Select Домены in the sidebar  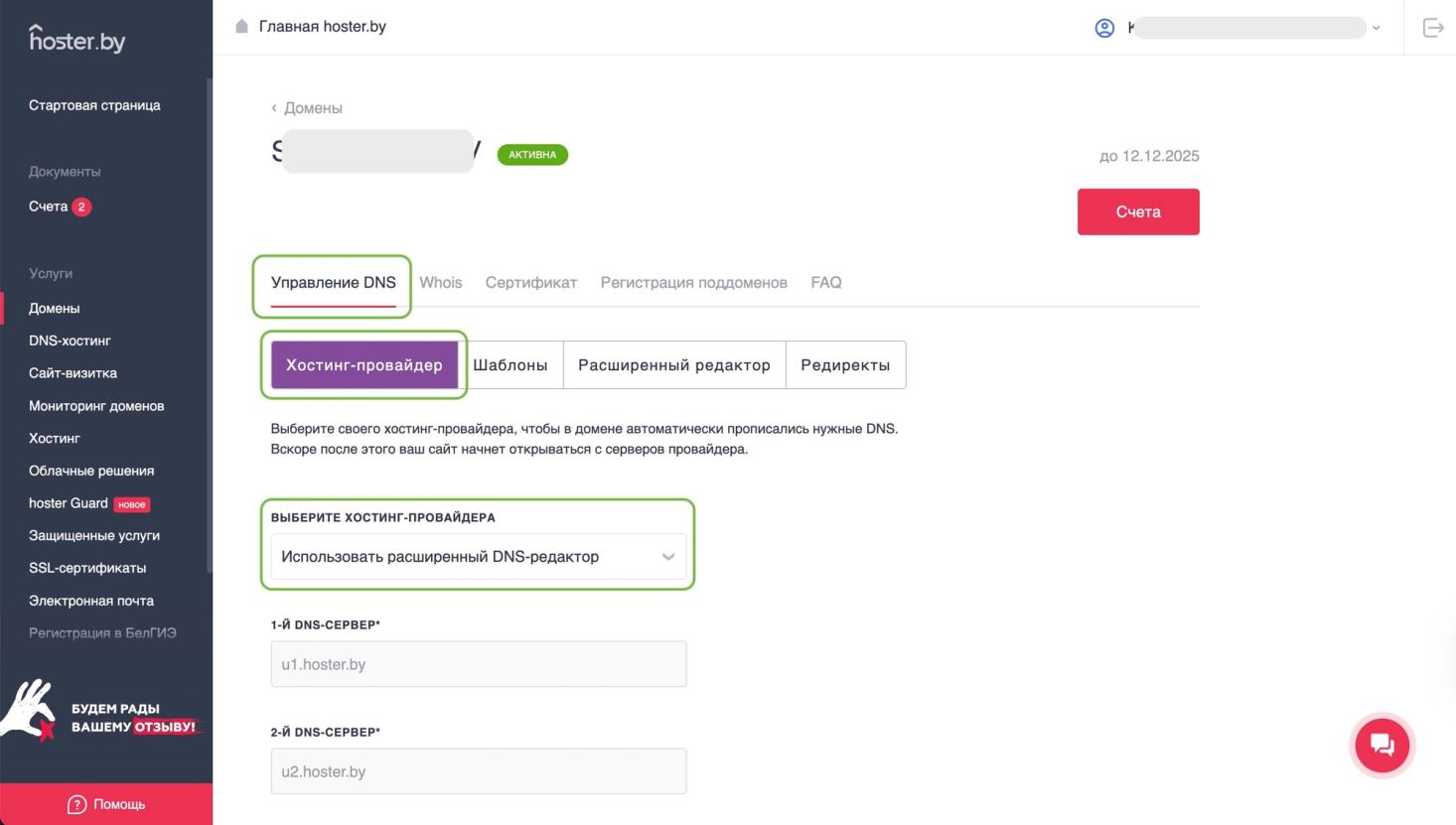(x=55, y=309)
